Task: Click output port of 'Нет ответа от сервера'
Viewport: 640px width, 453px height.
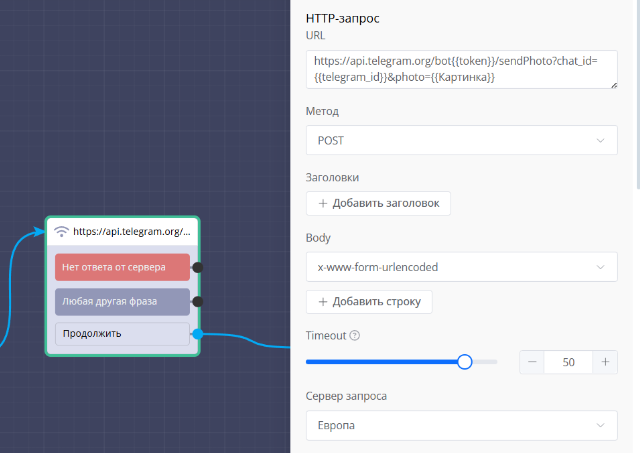Action: tap(197, 267)
